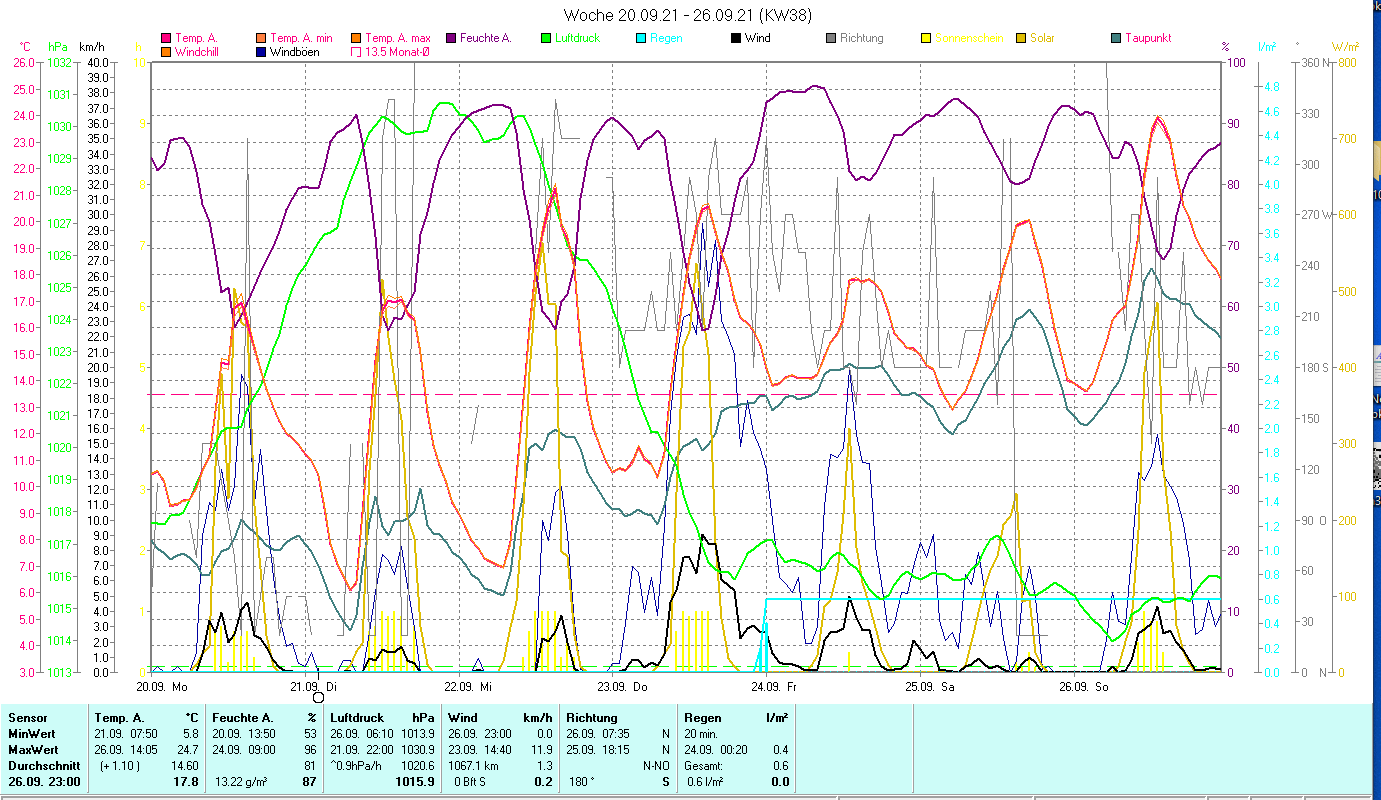Click the maximum pressure value "1030.9"
Viewport: 1381px width, 800px height.
pos(417,750)
